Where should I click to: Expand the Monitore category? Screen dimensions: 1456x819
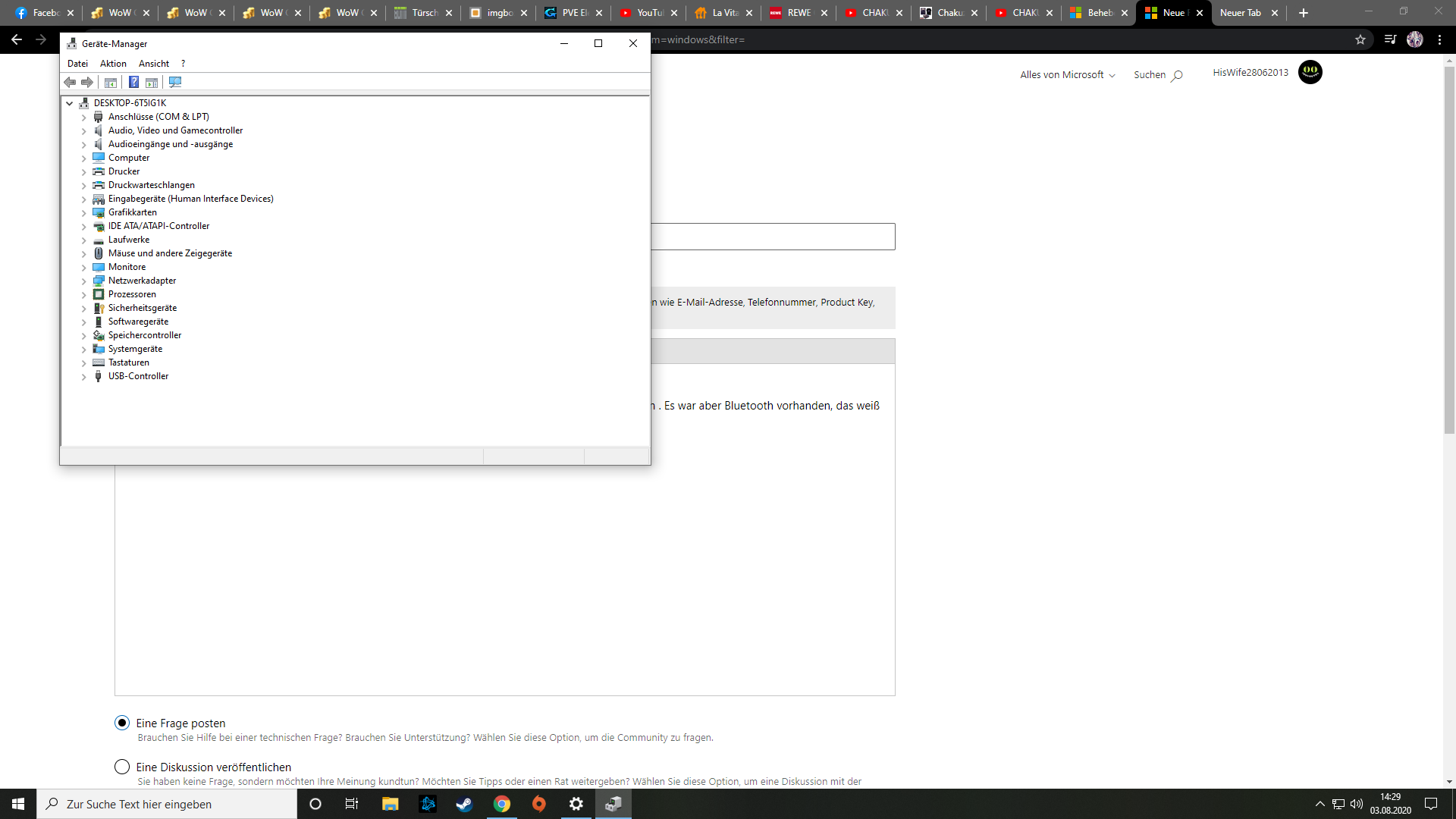click(x=84, y=267)
